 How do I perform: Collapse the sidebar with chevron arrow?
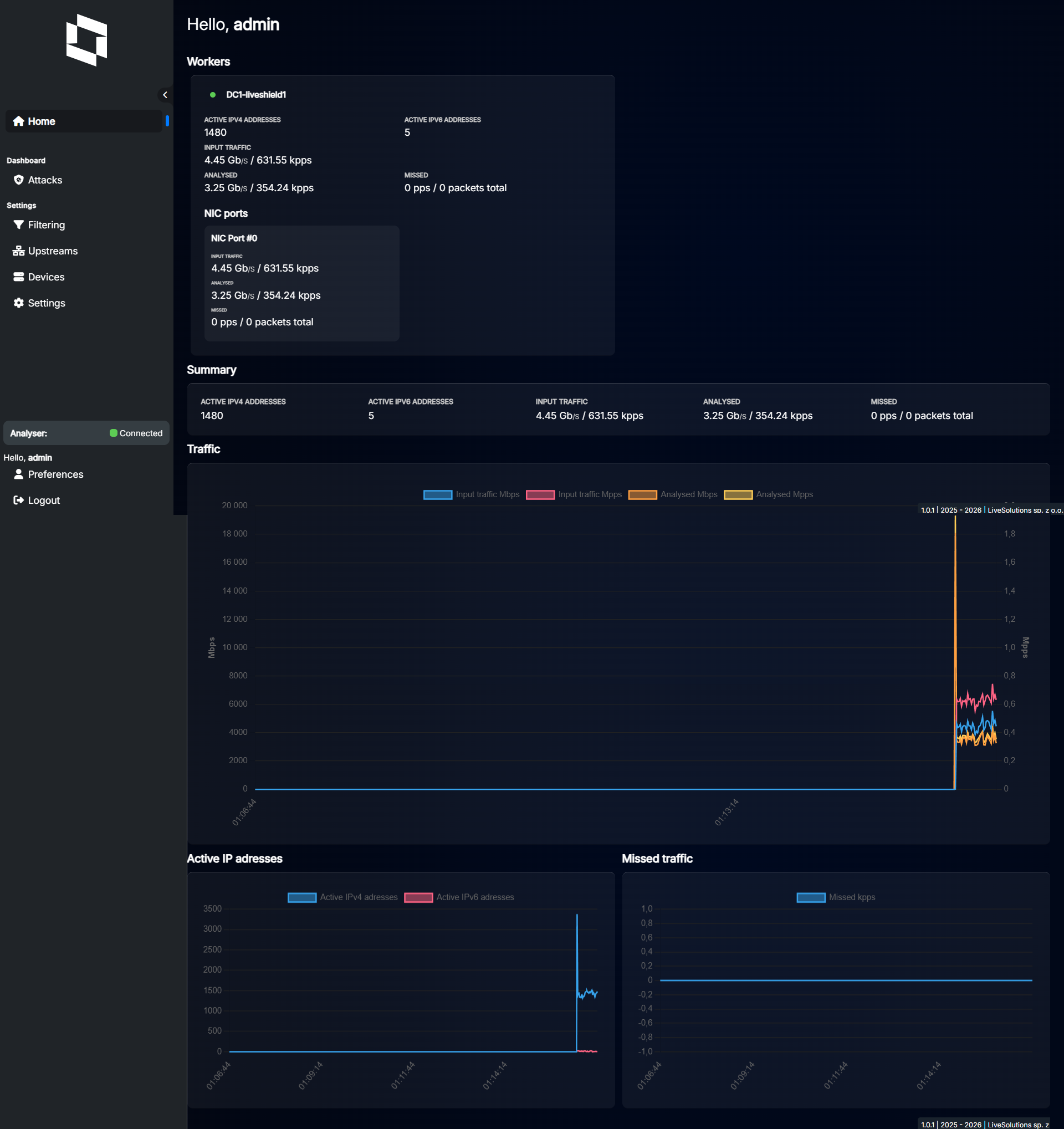[165, 95]
